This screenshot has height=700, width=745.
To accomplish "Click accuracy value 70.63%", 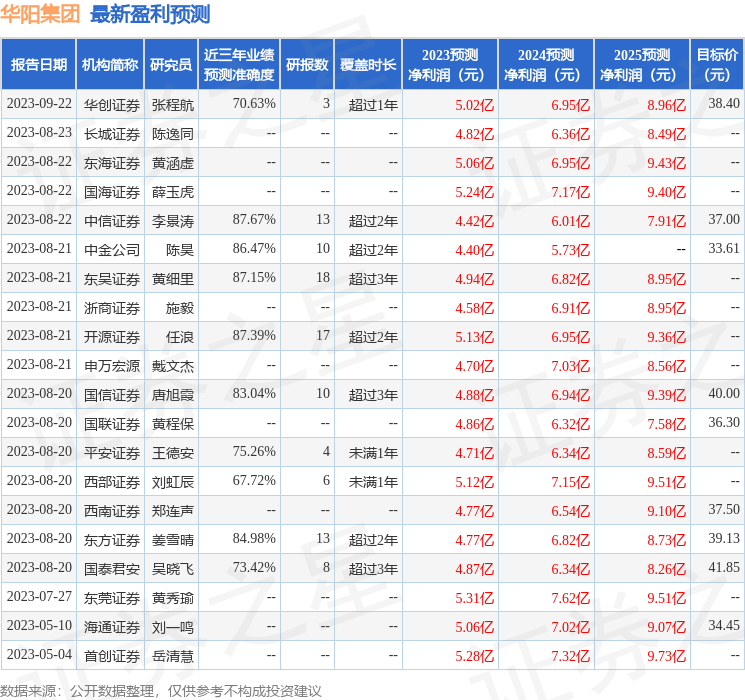I will [x=254, y=103].
